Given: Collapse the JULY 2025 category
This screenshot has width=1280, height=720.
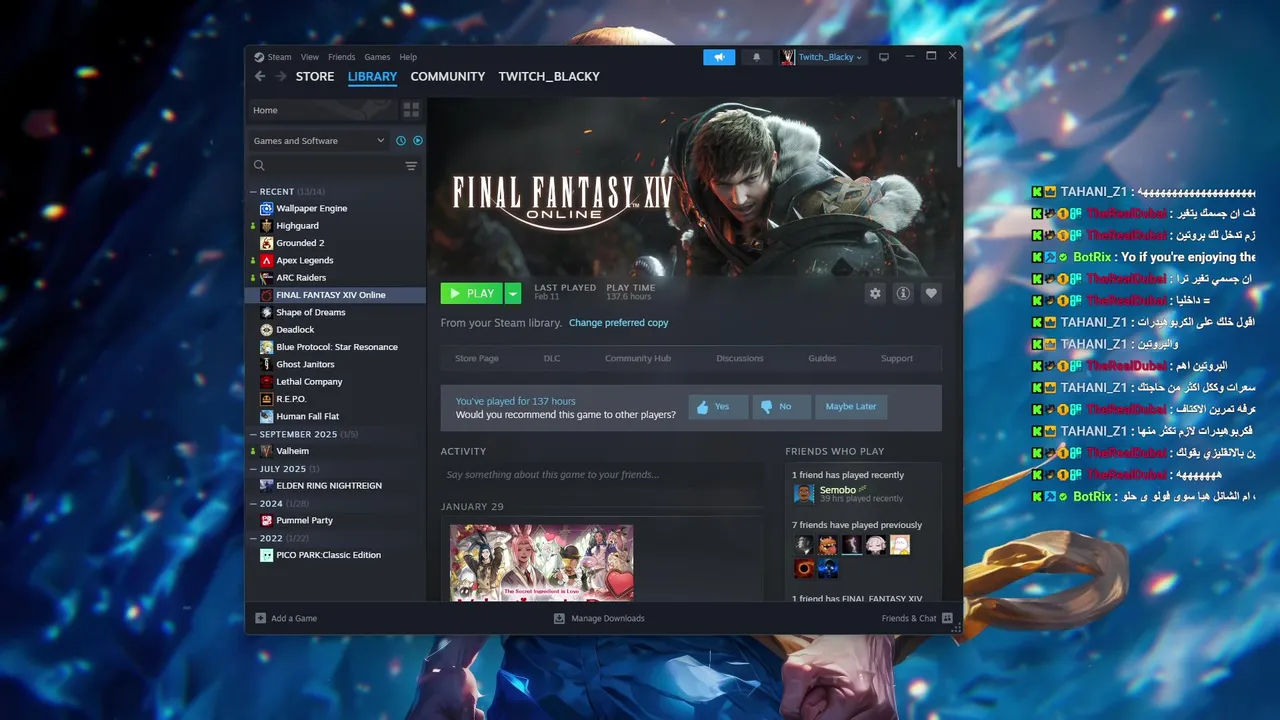Looking at the screenshot, I should point(253,468).
